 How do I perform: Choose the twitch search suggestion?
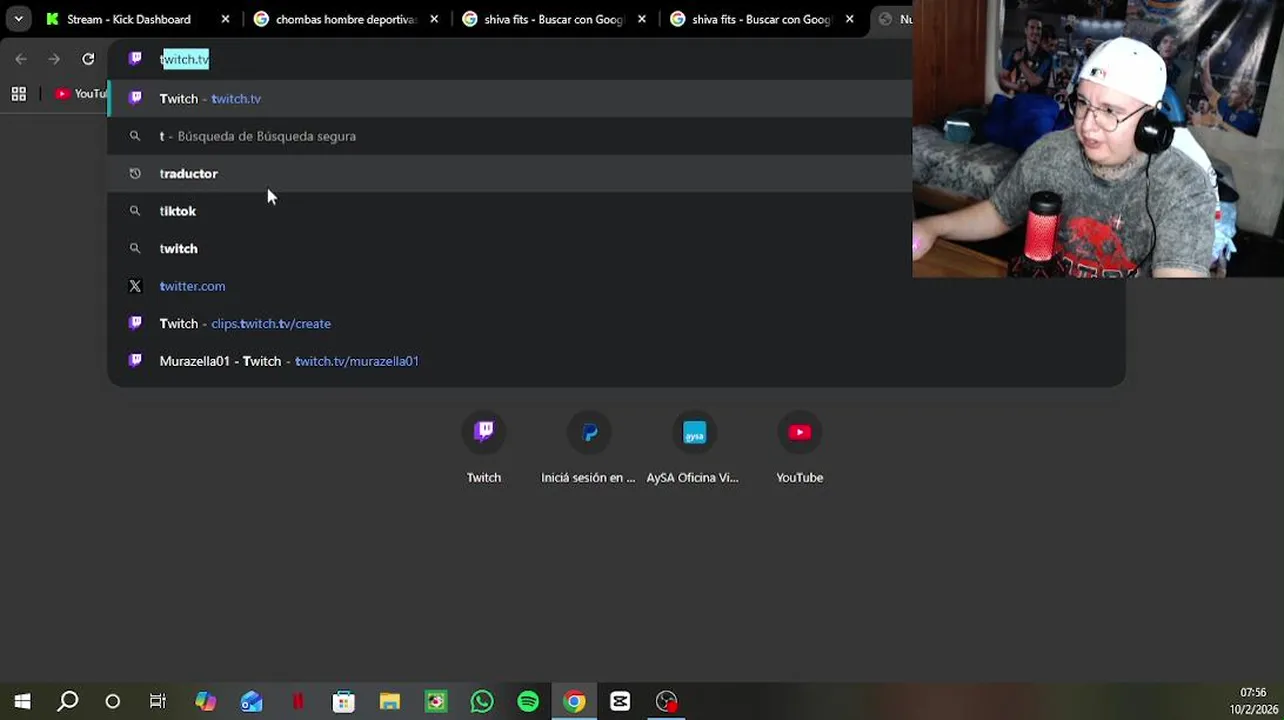tap(616, 248)
